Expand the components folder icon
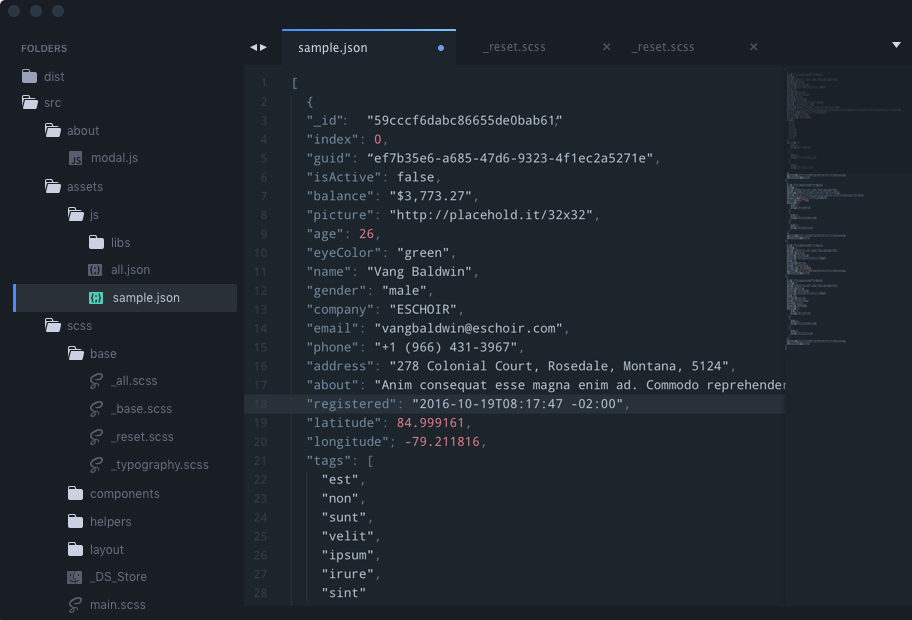The width and height of the screenshot is (912, 620). (76, 493)
